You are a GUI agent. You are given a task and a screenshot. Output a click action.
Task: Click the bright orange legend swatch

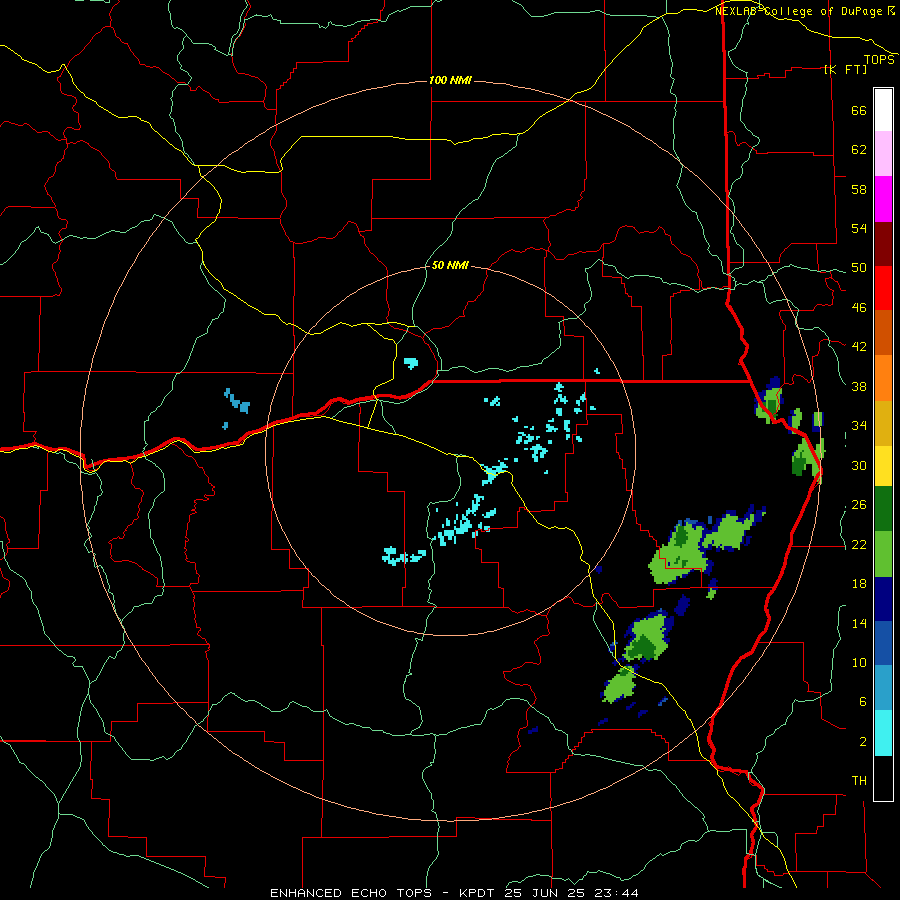[883, 377]
